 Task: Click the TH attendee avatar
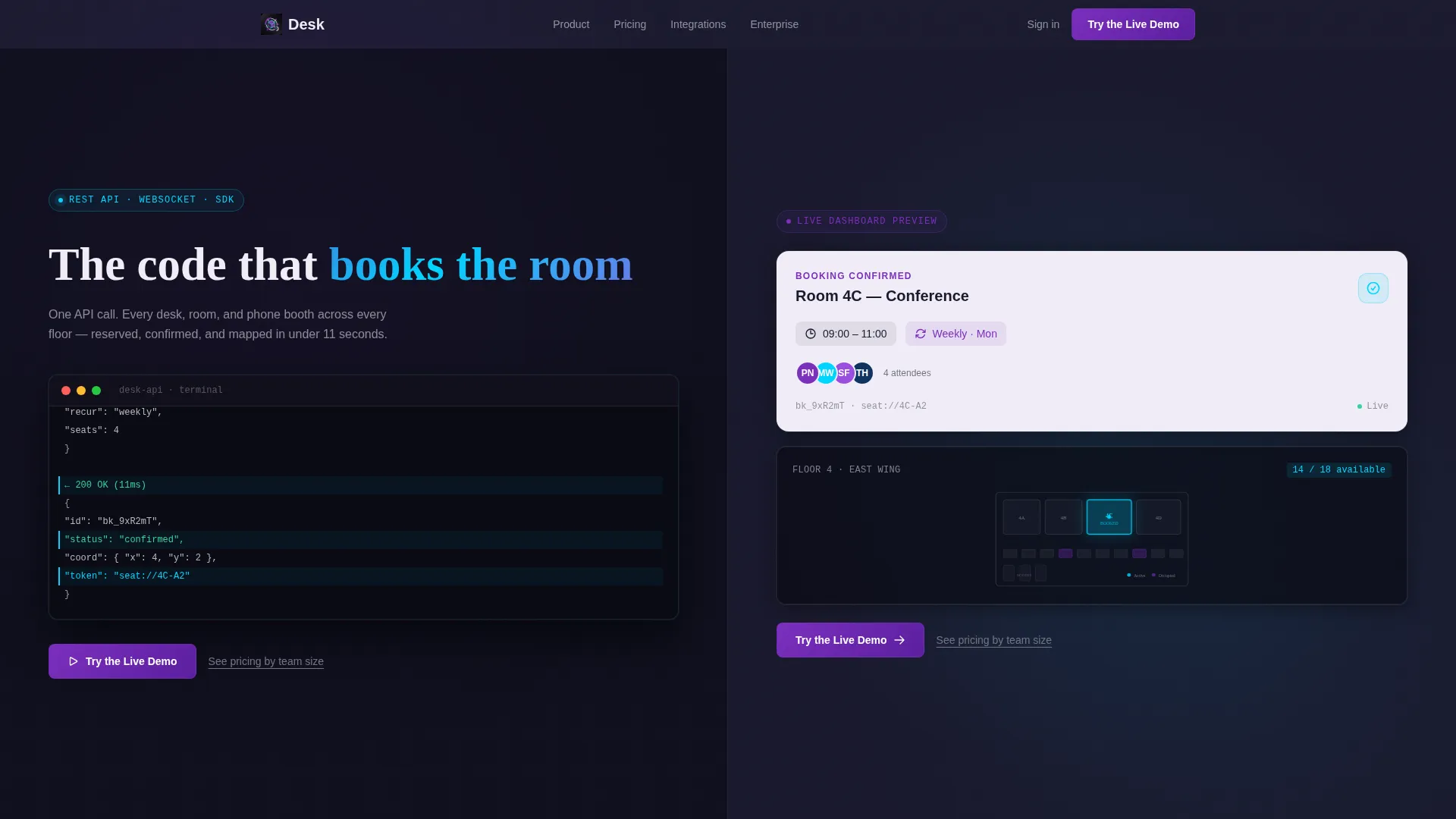pyautogui.click(x=862, y=373)
